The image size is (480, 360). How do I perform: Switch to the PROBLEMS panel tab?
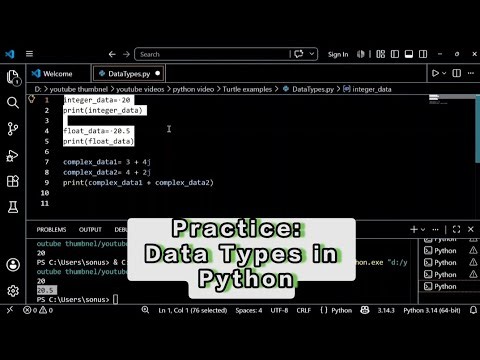(51, 230)
